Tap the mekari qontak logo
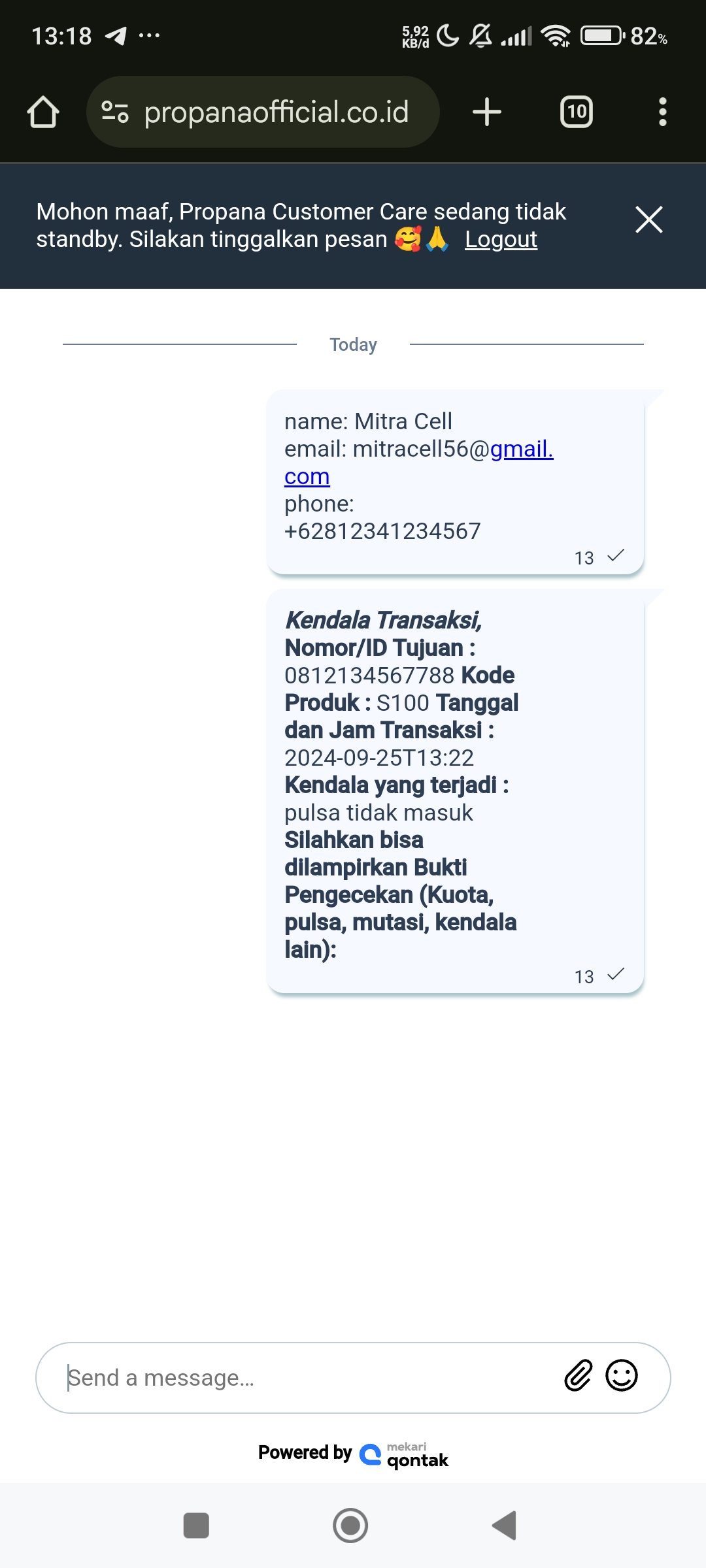 (x=405, y=1454)
